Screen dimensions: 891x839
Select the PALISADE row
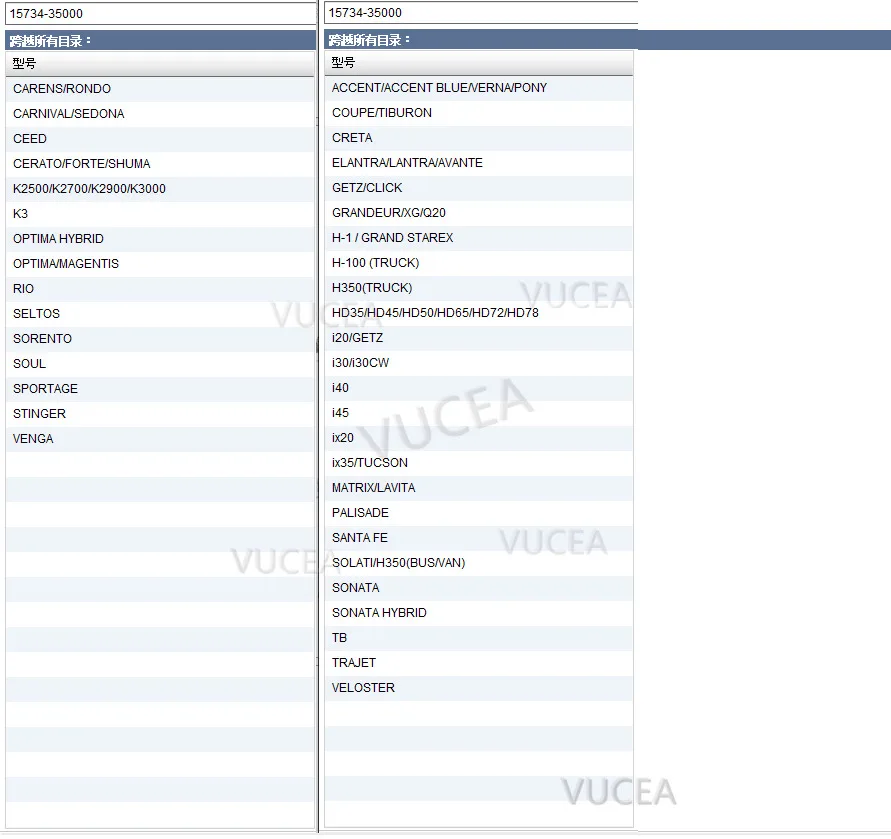pos(479,513)
